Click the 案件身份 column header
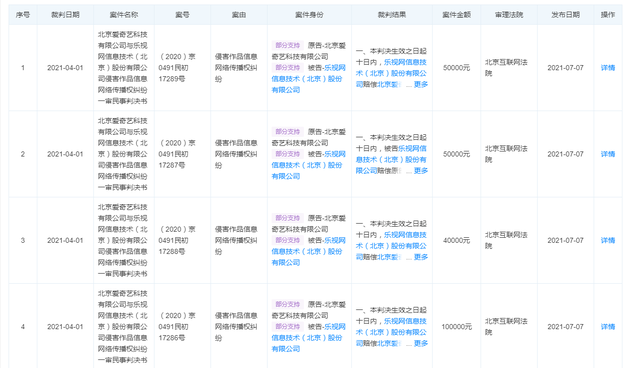 point(309,15)
